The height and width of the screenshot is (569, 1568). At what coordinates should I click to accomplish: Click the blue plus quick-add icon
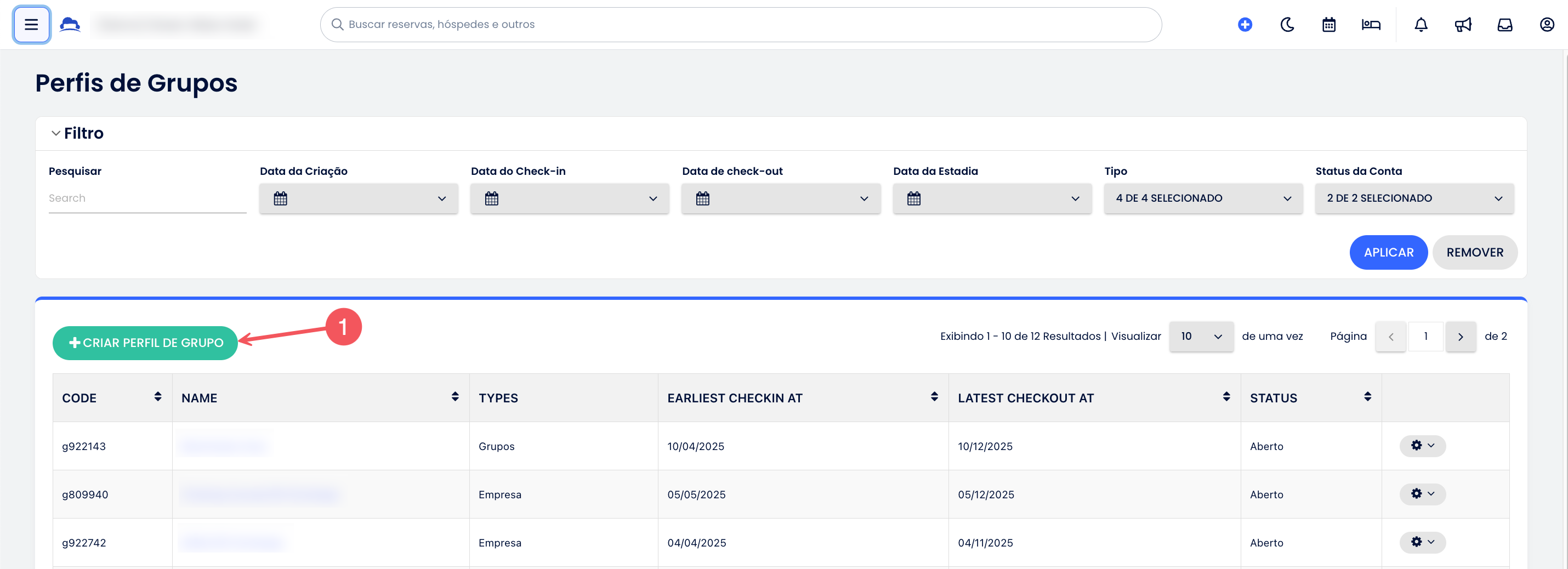(1245, 24)
